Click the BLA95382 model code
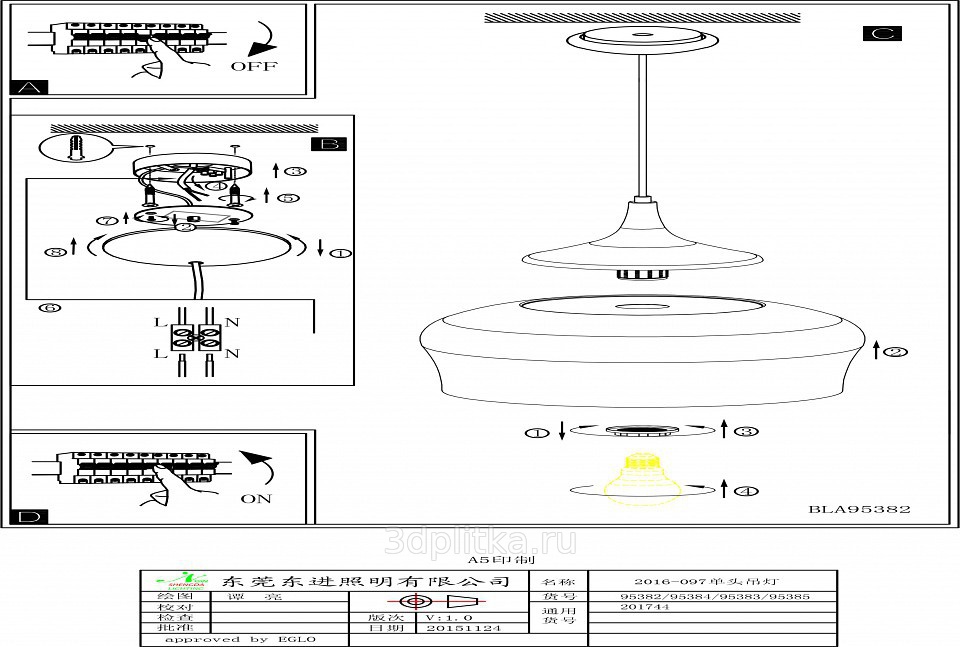960x647 pixels. [859, 509]
